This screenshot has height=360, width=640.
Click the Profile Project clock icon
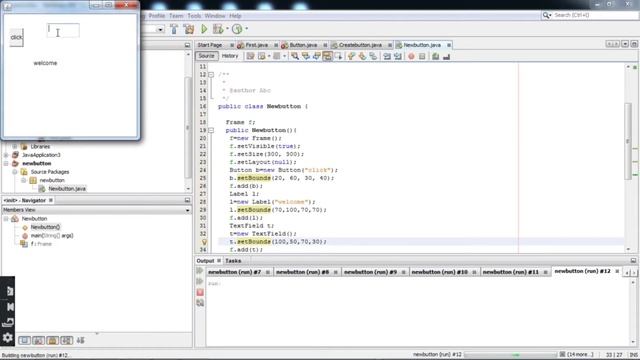237,29
